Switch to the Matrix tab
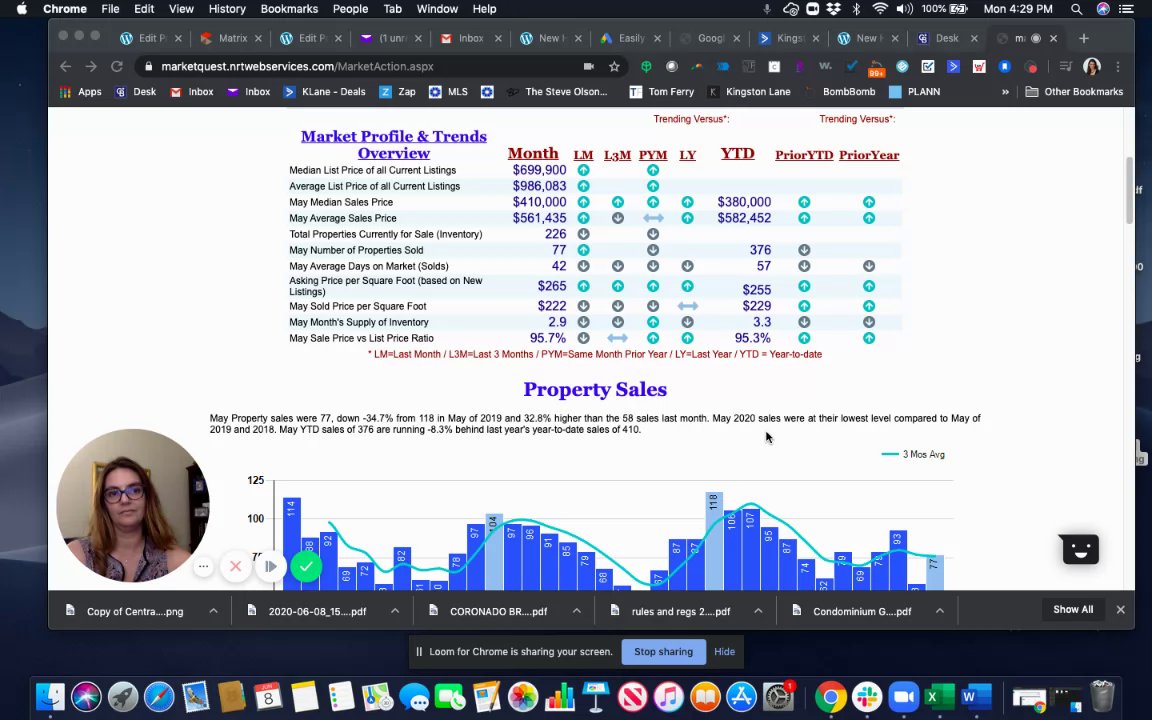The image size is (1152, 720). point(231,38)
